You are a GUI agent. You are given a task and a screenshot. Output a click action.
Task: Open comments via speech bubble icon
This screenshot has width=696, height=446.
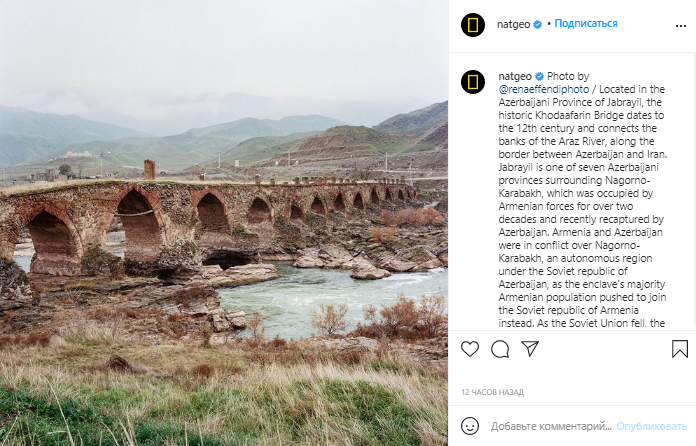point(500,349)
